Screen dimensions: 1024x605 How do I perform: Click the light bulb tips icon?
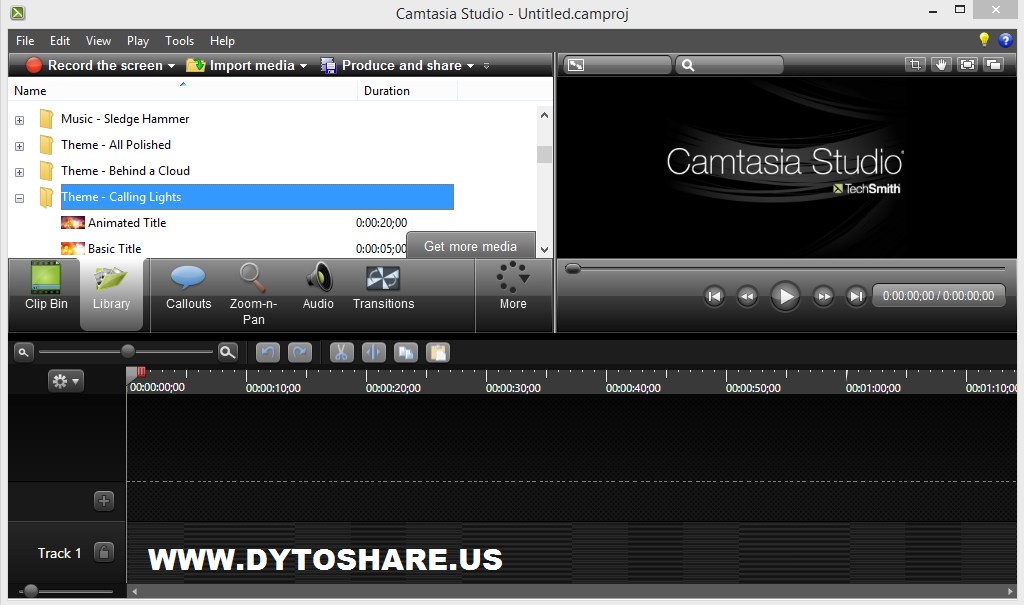click(x=984, y=40)
